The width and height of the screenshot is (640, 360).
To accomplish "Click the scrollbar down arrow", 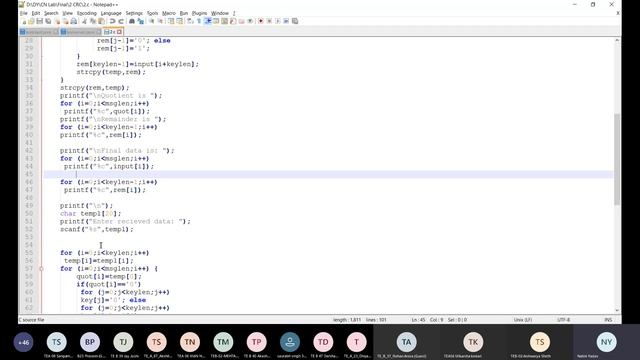I will 617,310.
